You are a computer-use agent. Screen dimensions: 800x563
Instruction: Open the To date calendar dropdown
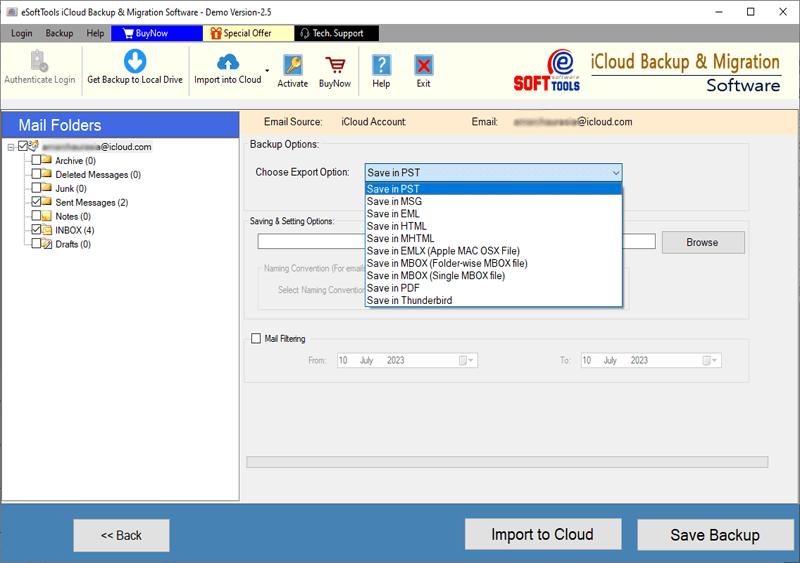pyautogui.click(x=710, y=360)
